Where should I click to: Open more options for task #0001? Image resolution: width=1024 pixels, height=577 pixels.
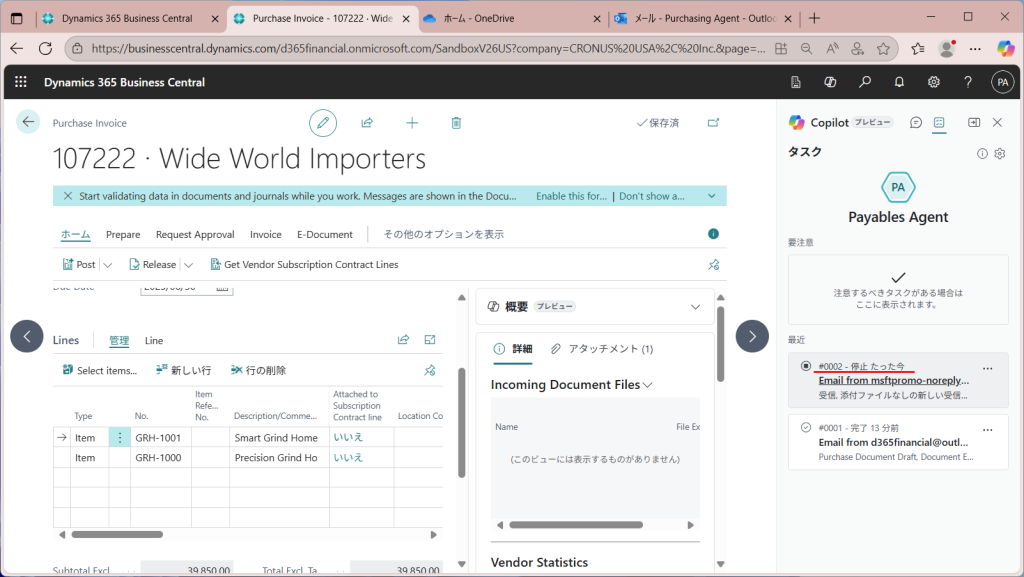coord(987,430)
